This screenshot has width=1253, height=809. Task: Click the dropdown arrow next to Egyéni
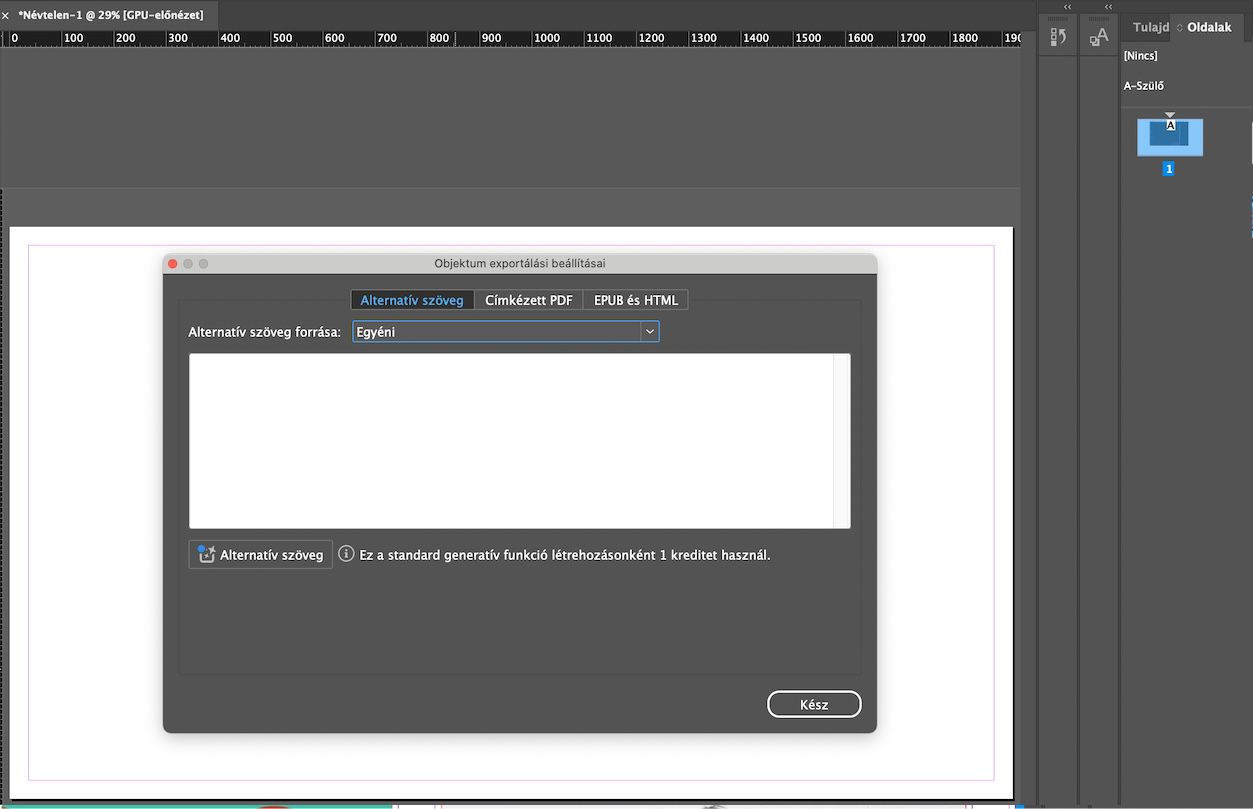[650, 331]
